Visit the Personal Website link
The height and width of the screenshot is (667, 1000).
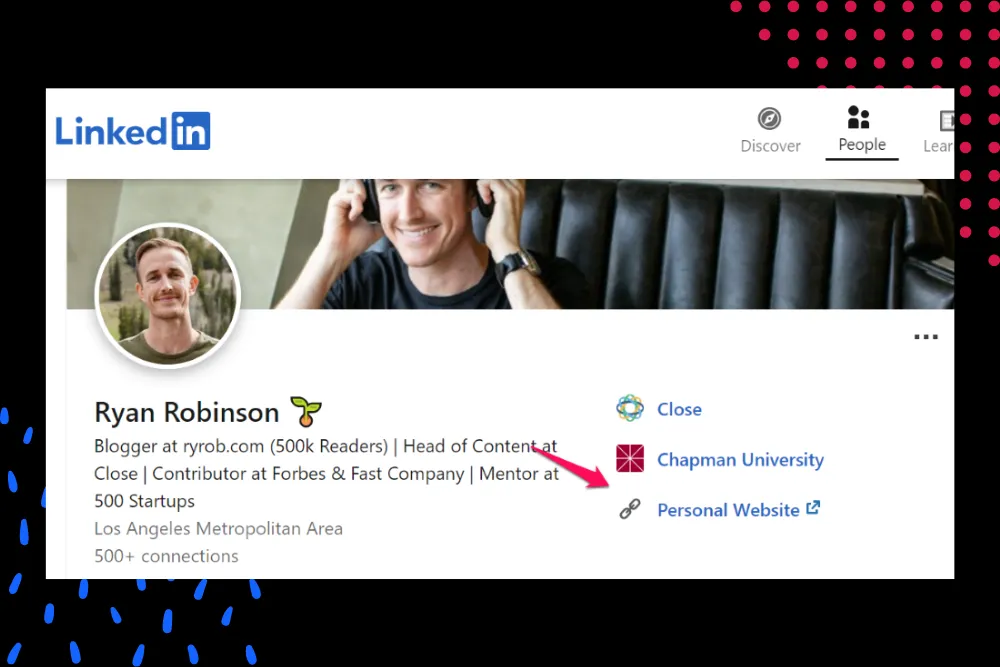tap(728, 510)
